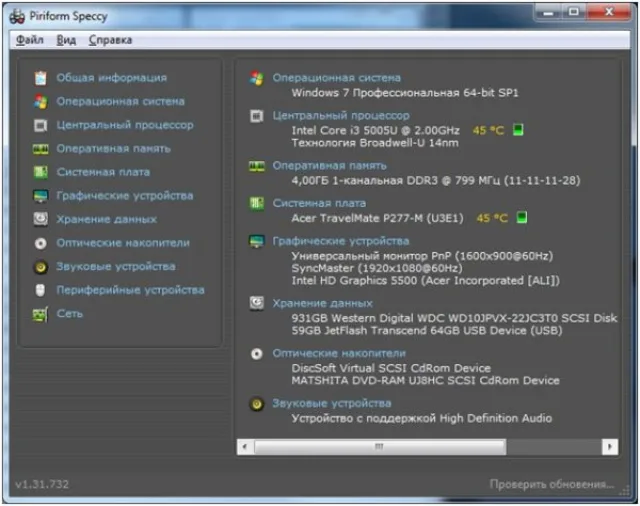Click the 59GB JetFlash Transcend line
This screenshot has height=506, width=640.
[427, 331]
